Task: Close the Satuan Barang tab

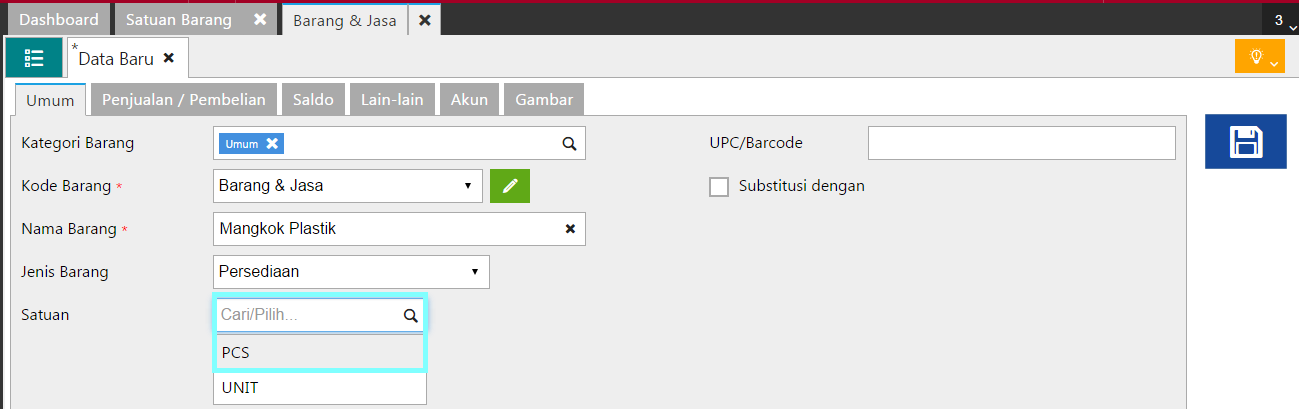Action: point(260,19)
